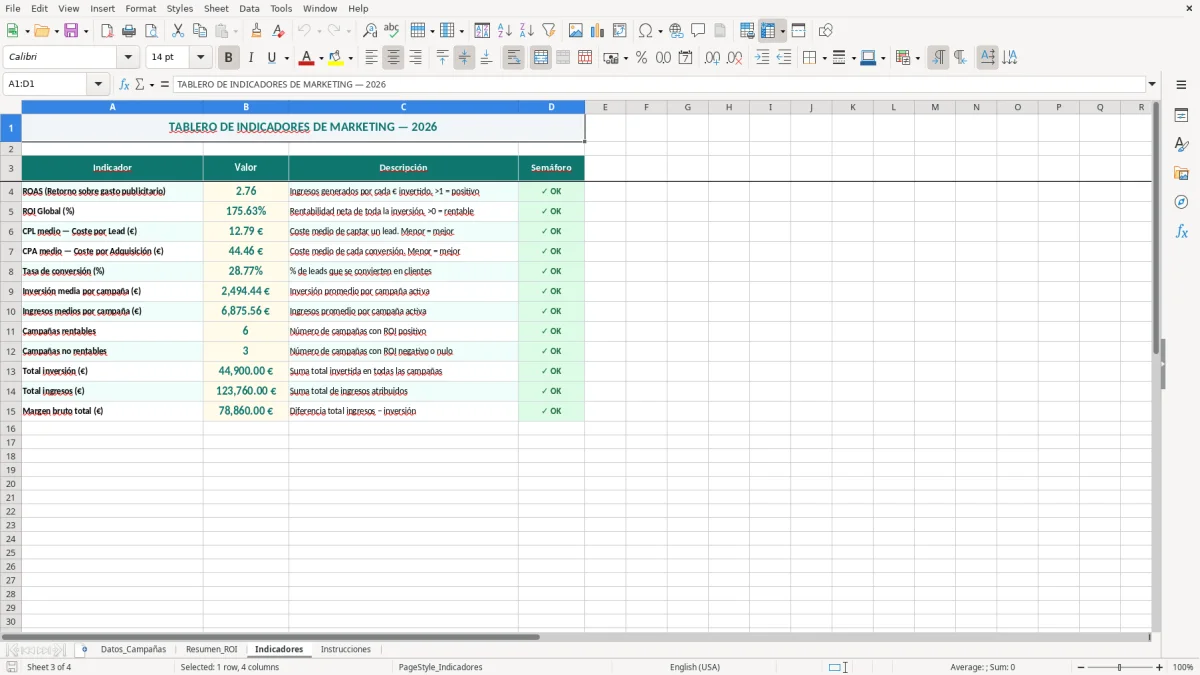The width and height of the screenshot is (1200, 675).
Task: Set font color to red swatch
Action: point(307,58)
